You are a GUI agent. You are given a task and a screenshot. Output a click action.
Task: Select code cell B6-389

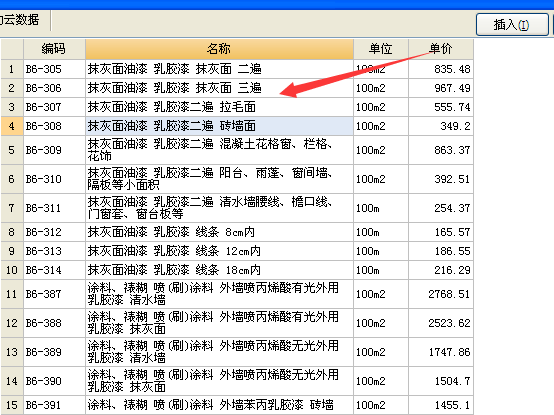[54, 352]
